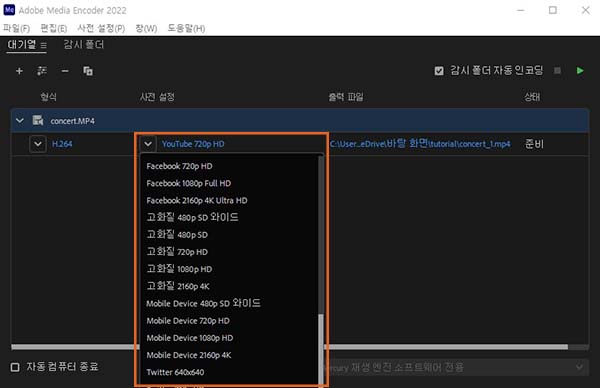Open the 파일(F) menu
Image resolution: width=600 pixels, height=388 pixels.
[x=16, y=28]
